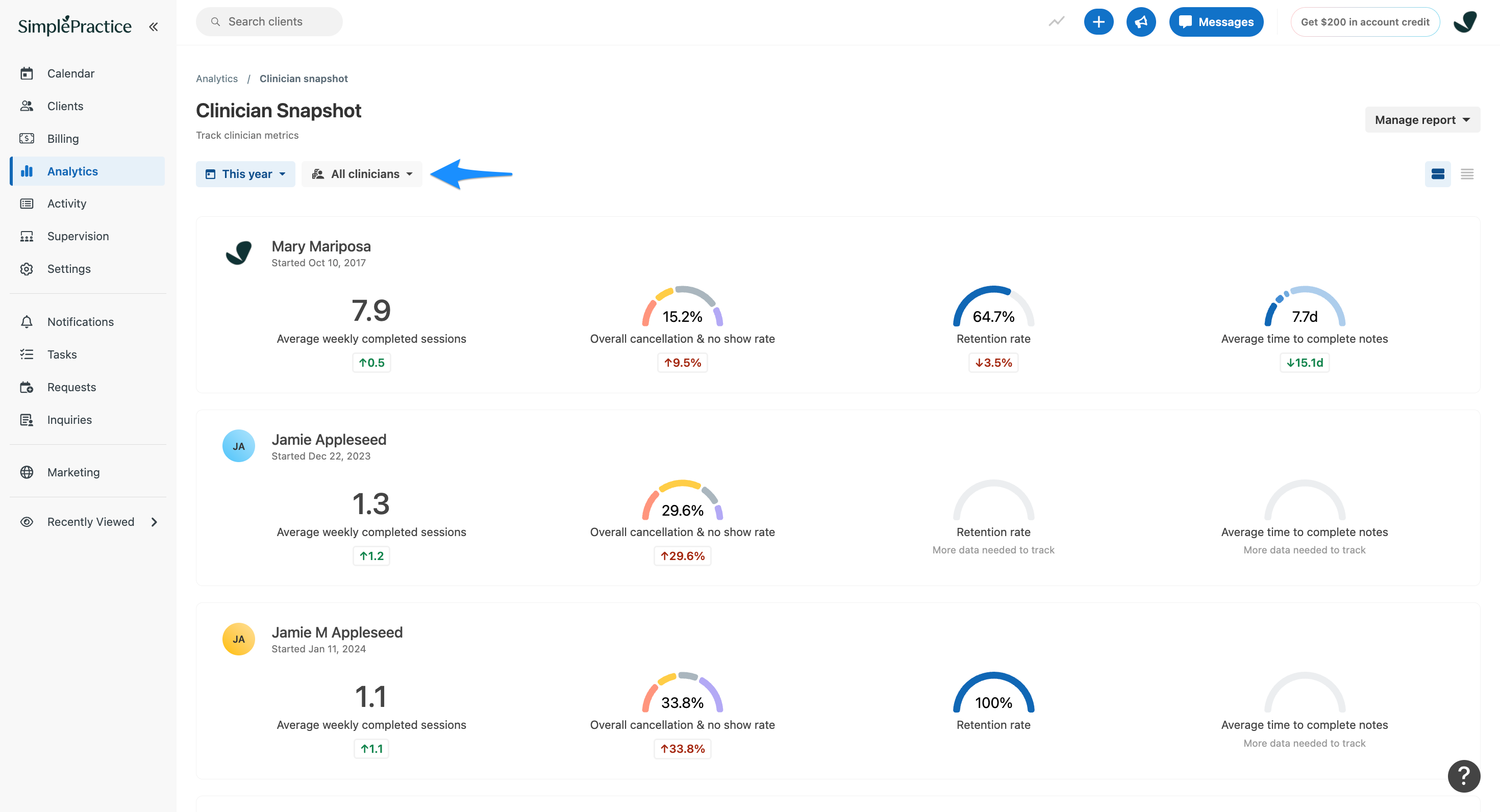The height and width of the screenshot is (812, 1500).
Task: Open the All clinicians filter dropdown
Action: (362, 174)
